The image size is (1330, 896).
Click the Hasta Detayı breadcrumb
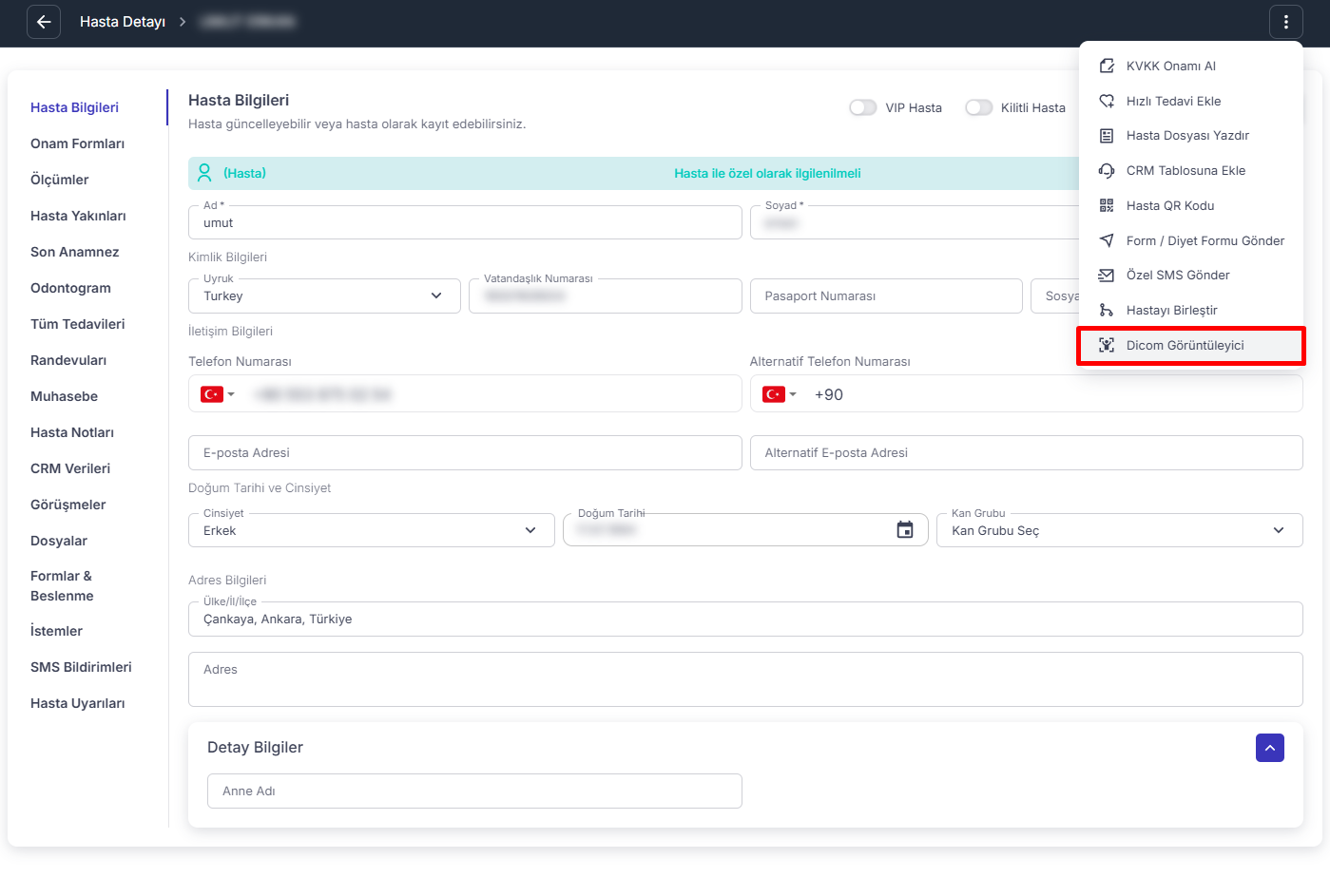pyautogui.click(x=123, y=22)
